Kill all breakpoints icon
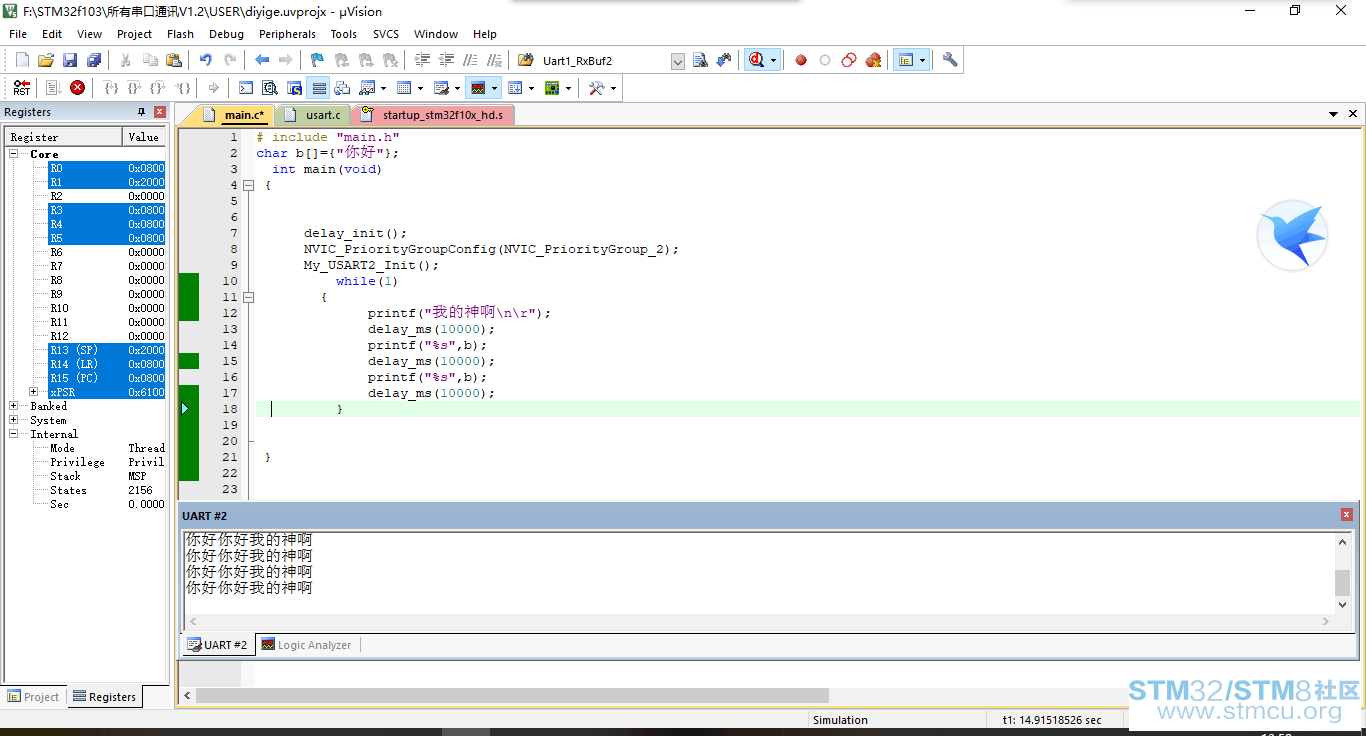Image resolution: width=1366 pixels, height=736 pixels. (873, 60)
